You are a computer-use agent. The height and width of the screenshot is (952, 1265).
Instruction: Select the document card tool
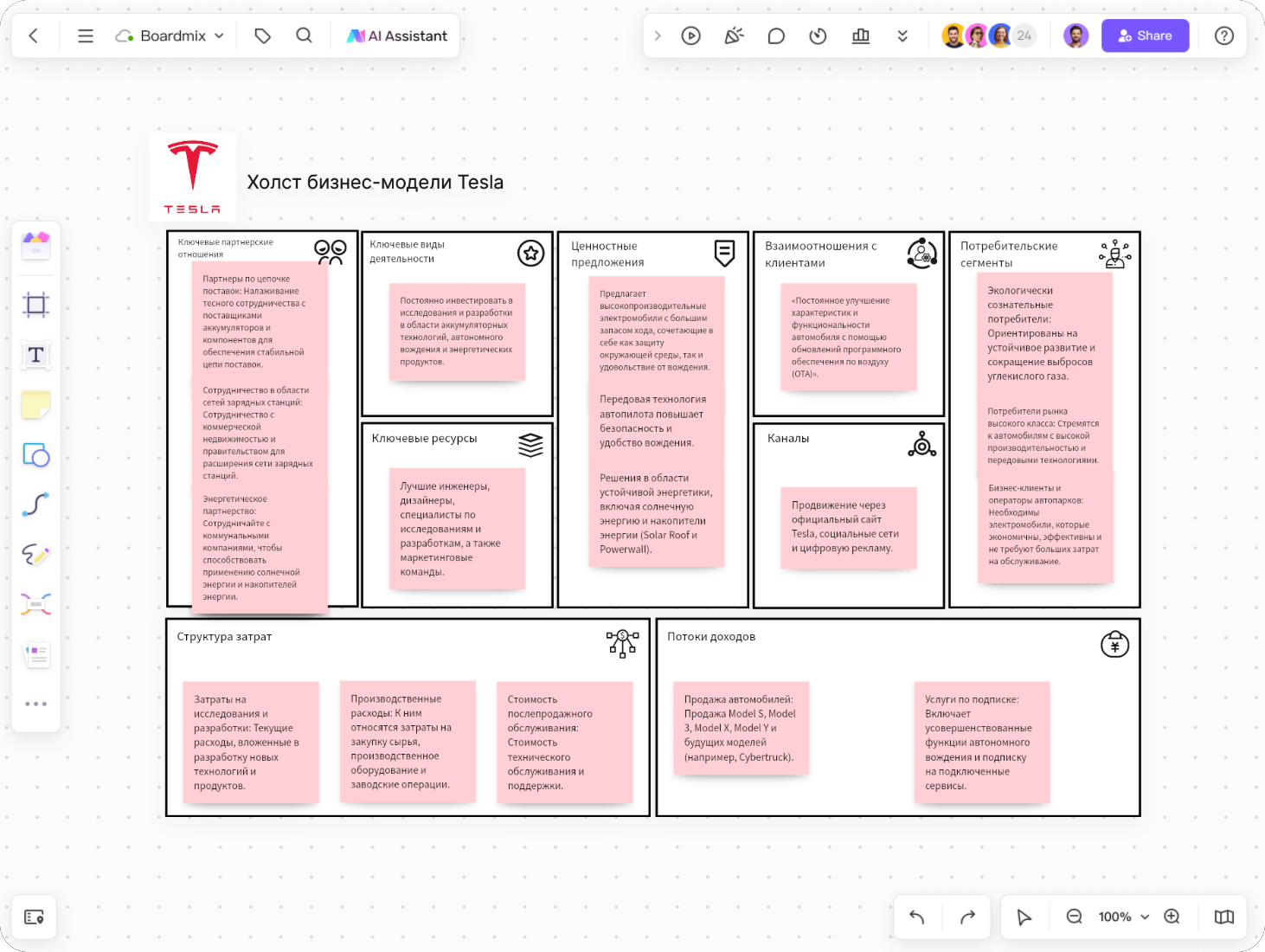tap(35, 654)
